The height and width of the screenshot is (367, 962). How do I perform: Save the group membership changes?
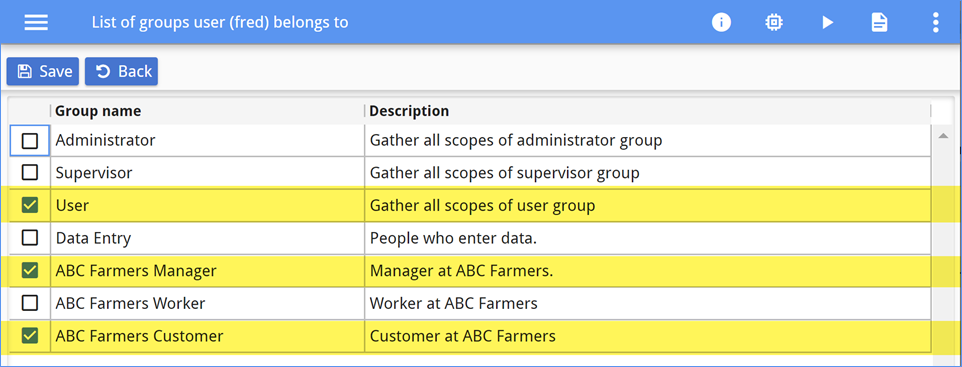pyautogui.click(x=43, y=71)
